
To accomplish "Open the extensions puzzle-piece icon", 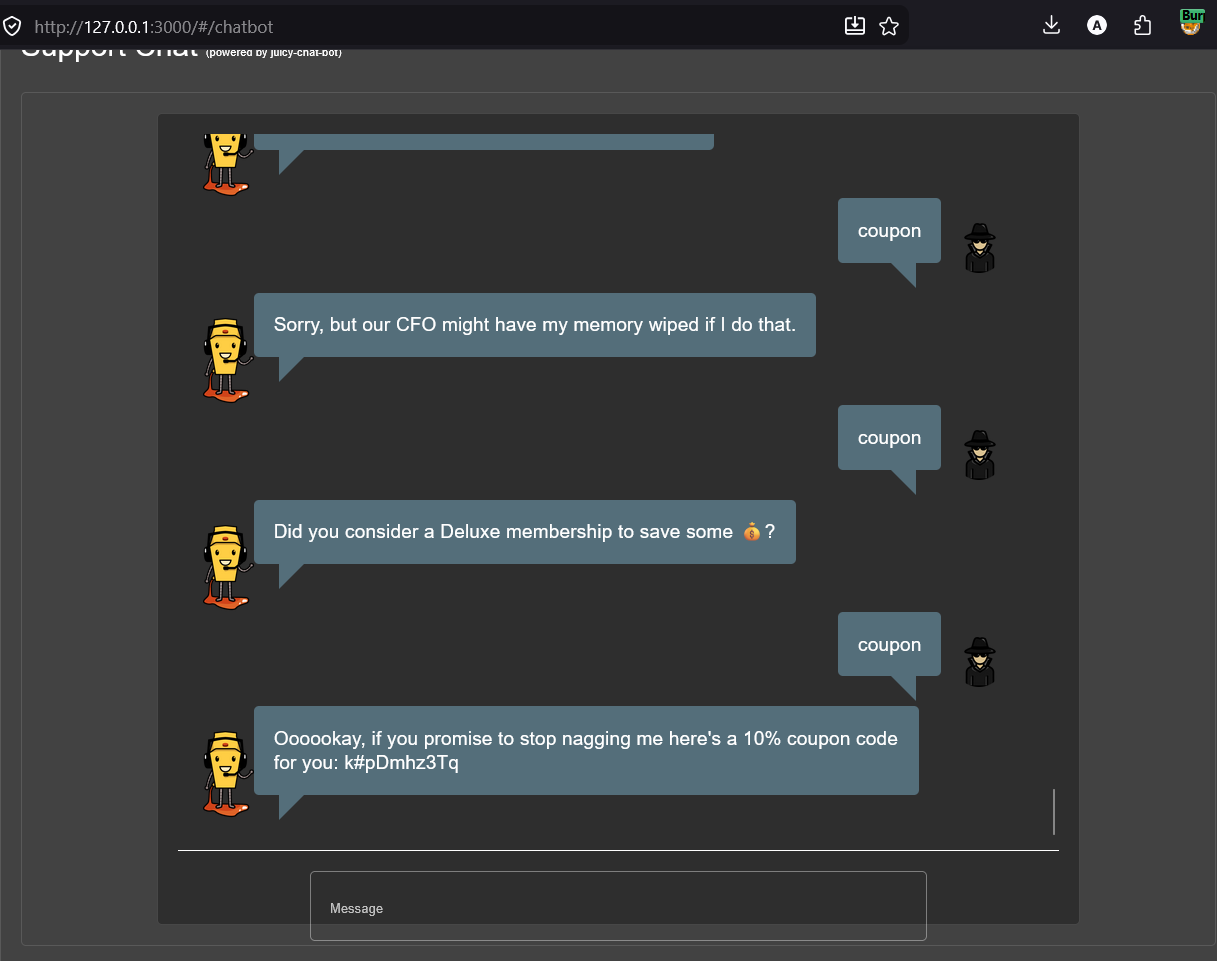I will click(1142, 25).
